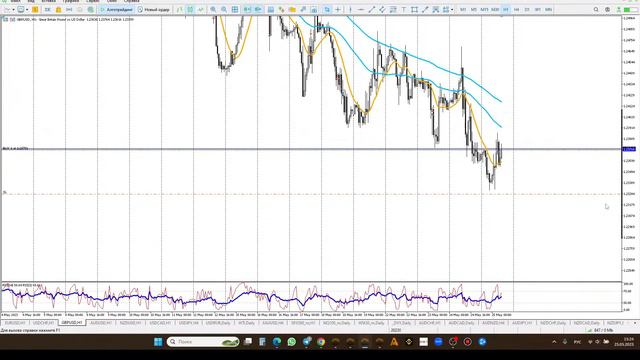Viewport: 640px width, 360px height.
Task: Switch to USDJPY,H4 chart tab
Action: (189, 322)
